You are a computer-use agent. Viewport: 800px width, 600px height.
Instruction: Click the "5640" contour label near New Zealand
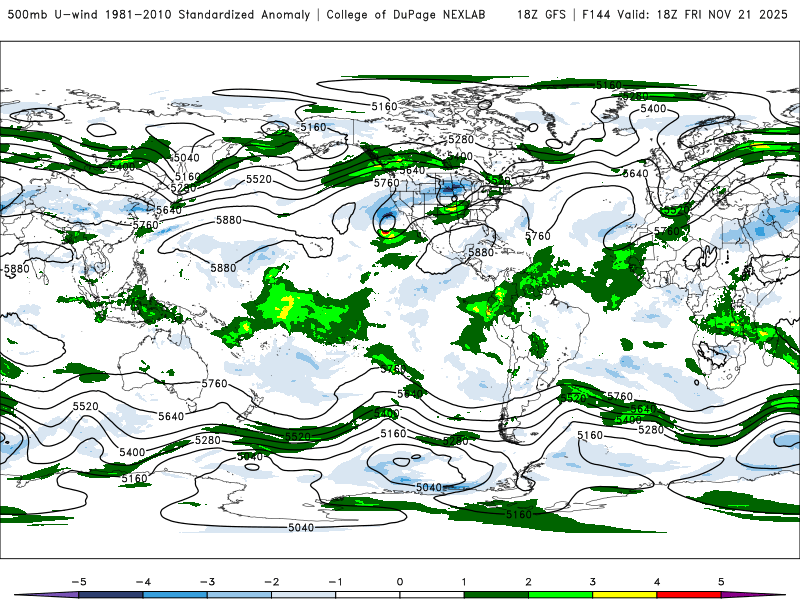[171, 416]
